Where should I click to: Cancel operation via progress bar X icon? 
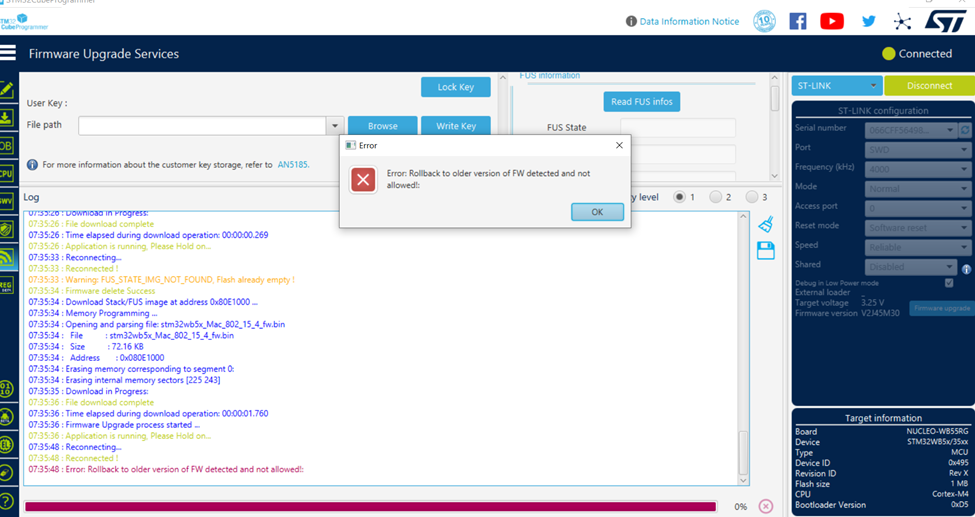click(x=766, y=506)
